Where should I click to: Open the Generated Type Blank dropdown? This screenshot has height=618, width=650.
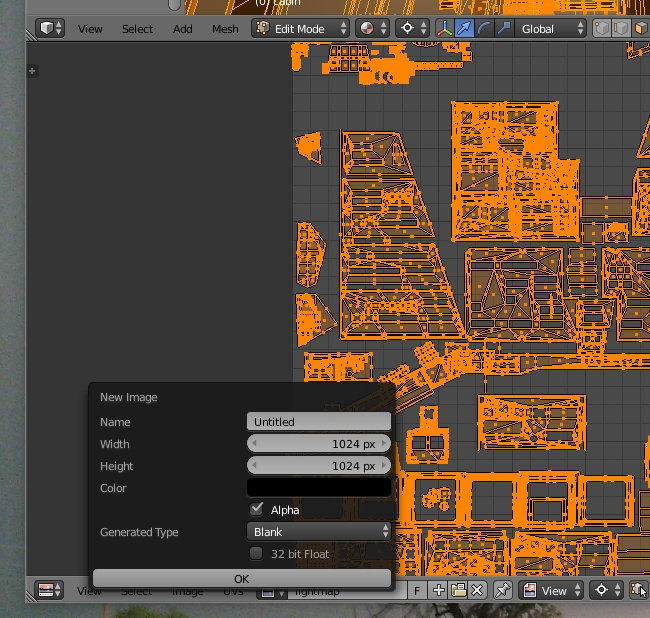(x=319, y=532)
